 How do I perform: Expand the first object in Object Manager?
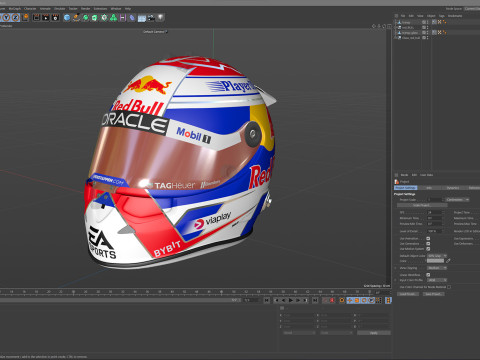click(x=396, y=22)
